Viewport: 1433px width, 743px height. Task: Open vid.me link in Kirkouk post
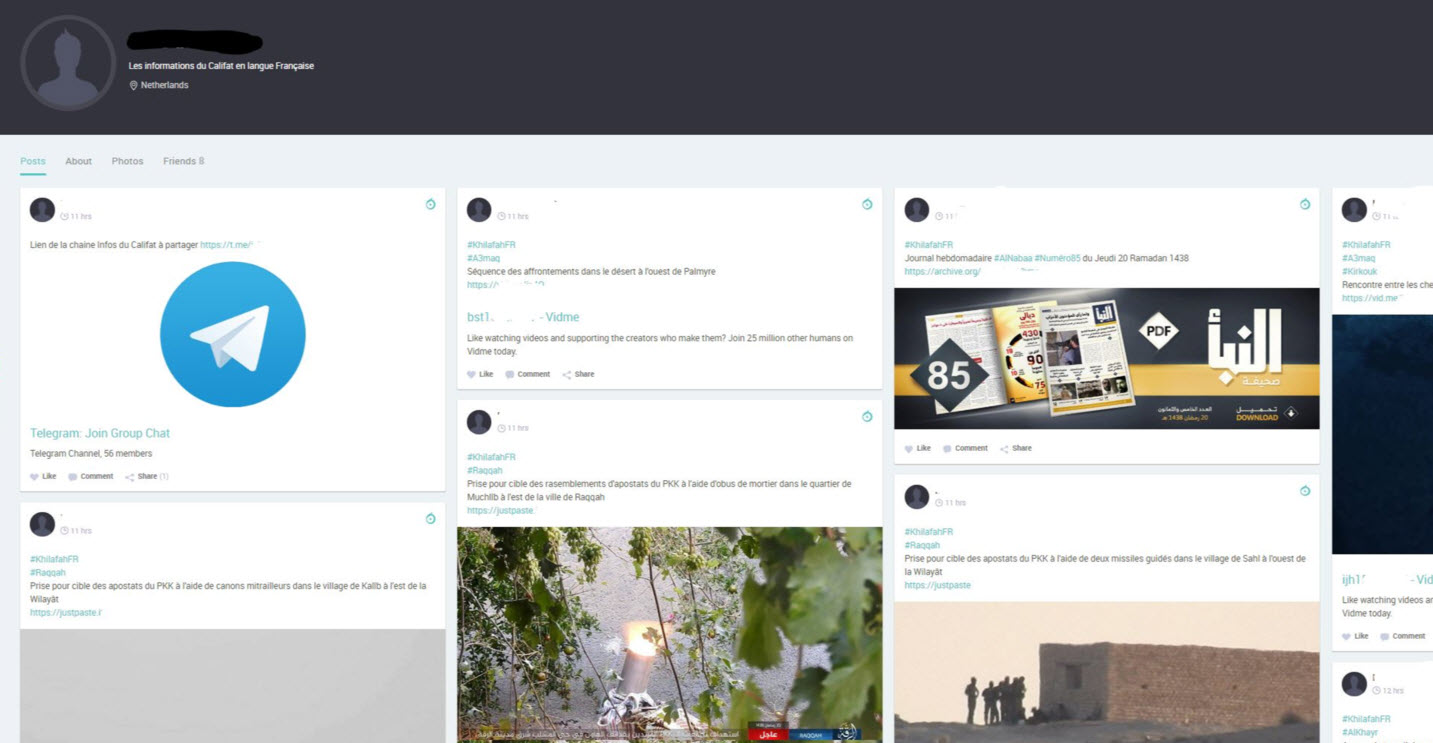point(1371,298)
